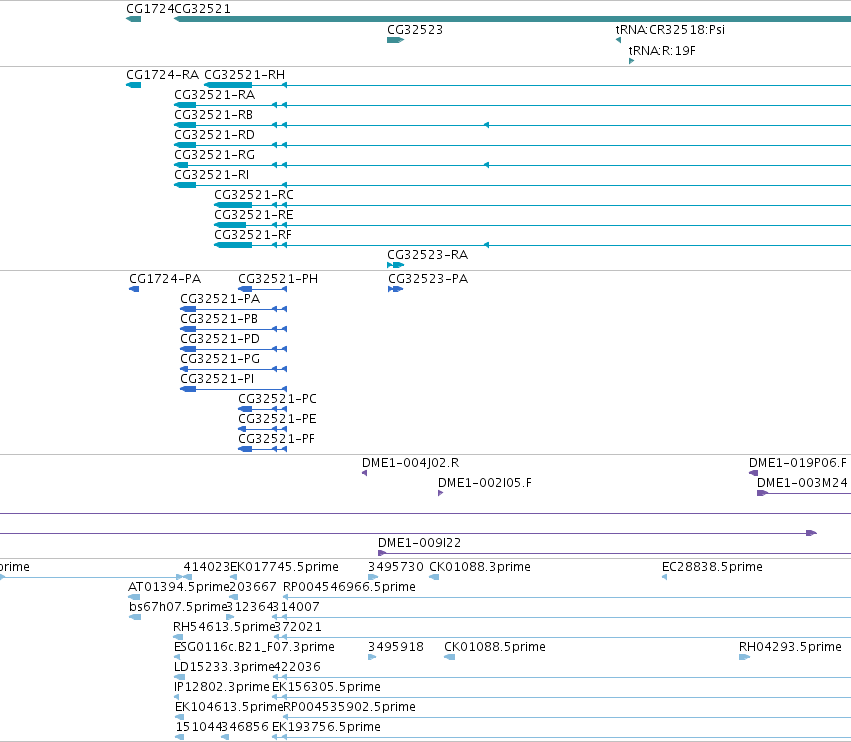Click EST label ESG0116c.B21_F07.3prime
This screenshot has width=851, height=742.
(254, 647)
